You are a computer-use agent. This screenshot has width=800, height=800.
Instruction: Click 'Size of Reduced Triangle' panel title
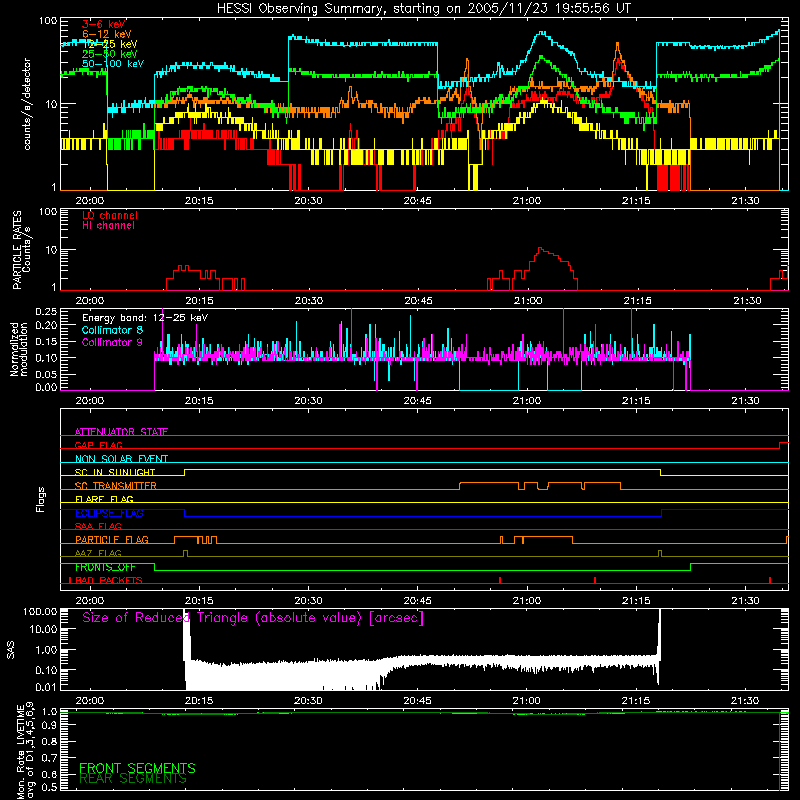(253, 618)
